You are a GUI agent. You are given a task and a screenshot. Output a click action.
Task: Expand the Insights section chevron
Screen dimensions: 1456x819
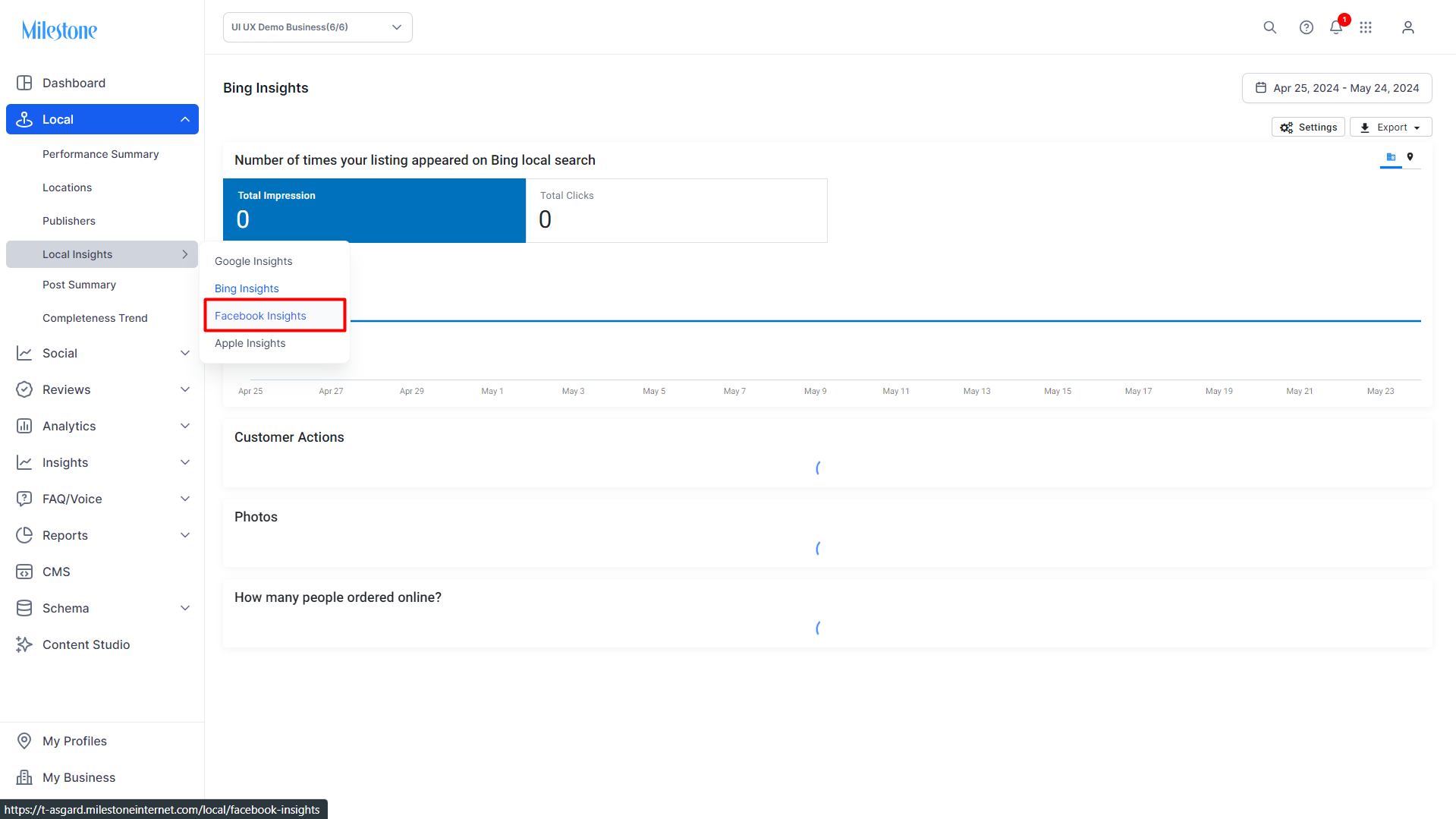pos(184,462)
